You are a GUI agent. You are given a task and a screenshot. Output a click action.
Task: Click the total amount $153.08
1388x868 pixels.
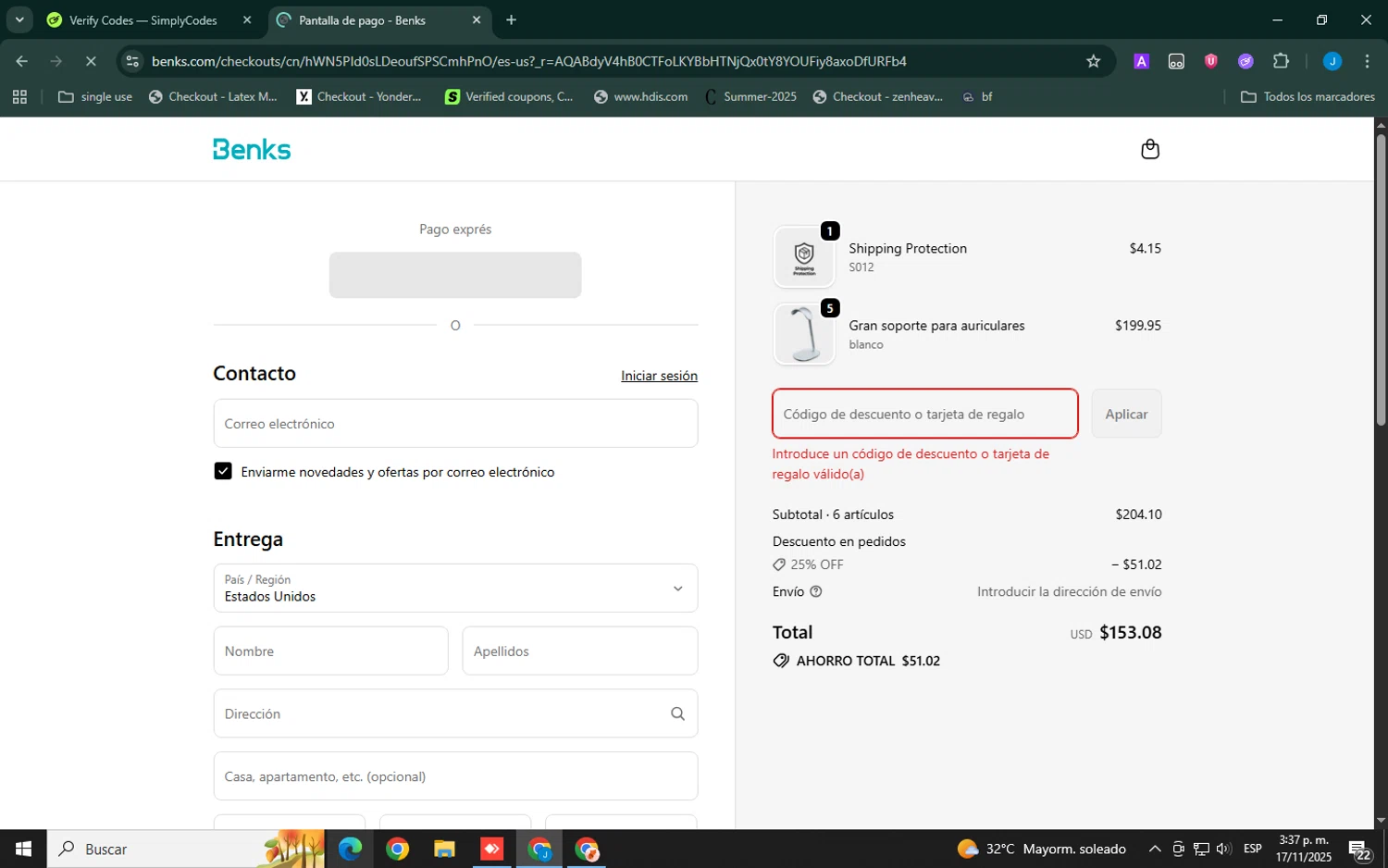click(1130, 632)
